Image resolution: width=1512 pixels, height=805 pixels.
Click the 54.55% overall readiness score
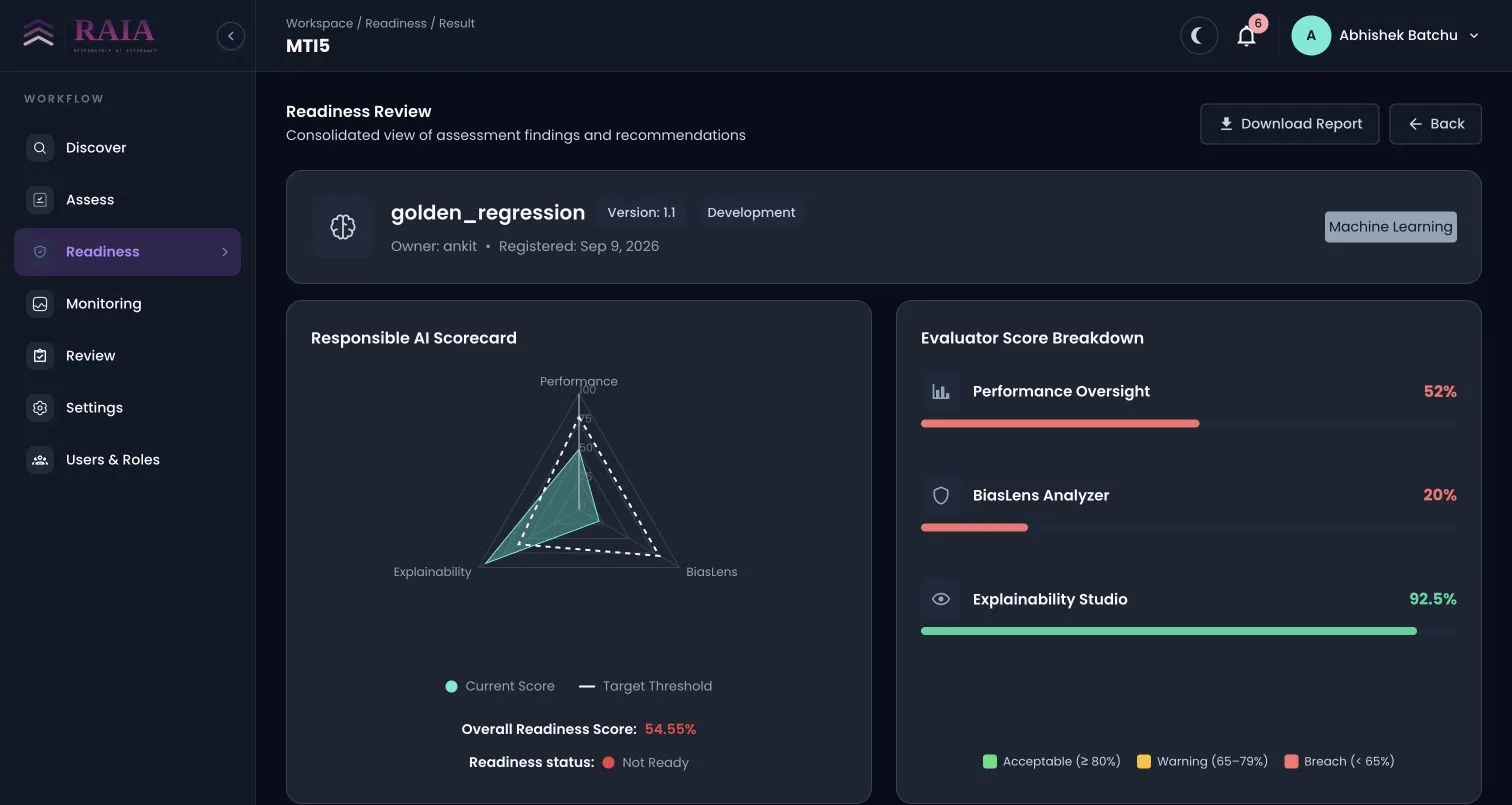(x=670, y=730)
